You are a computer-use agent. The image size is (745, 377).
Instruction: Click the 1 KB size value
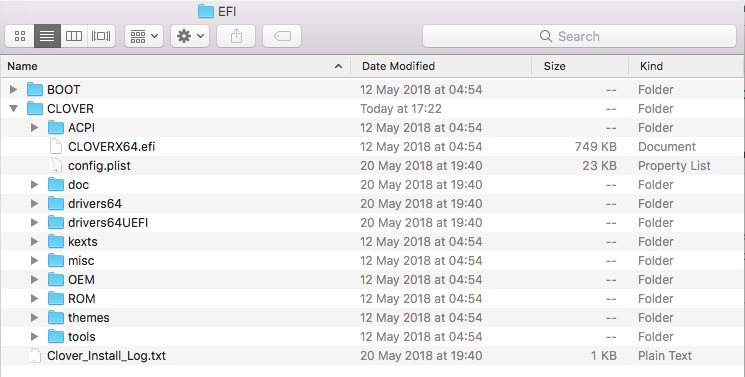point(604,356)
